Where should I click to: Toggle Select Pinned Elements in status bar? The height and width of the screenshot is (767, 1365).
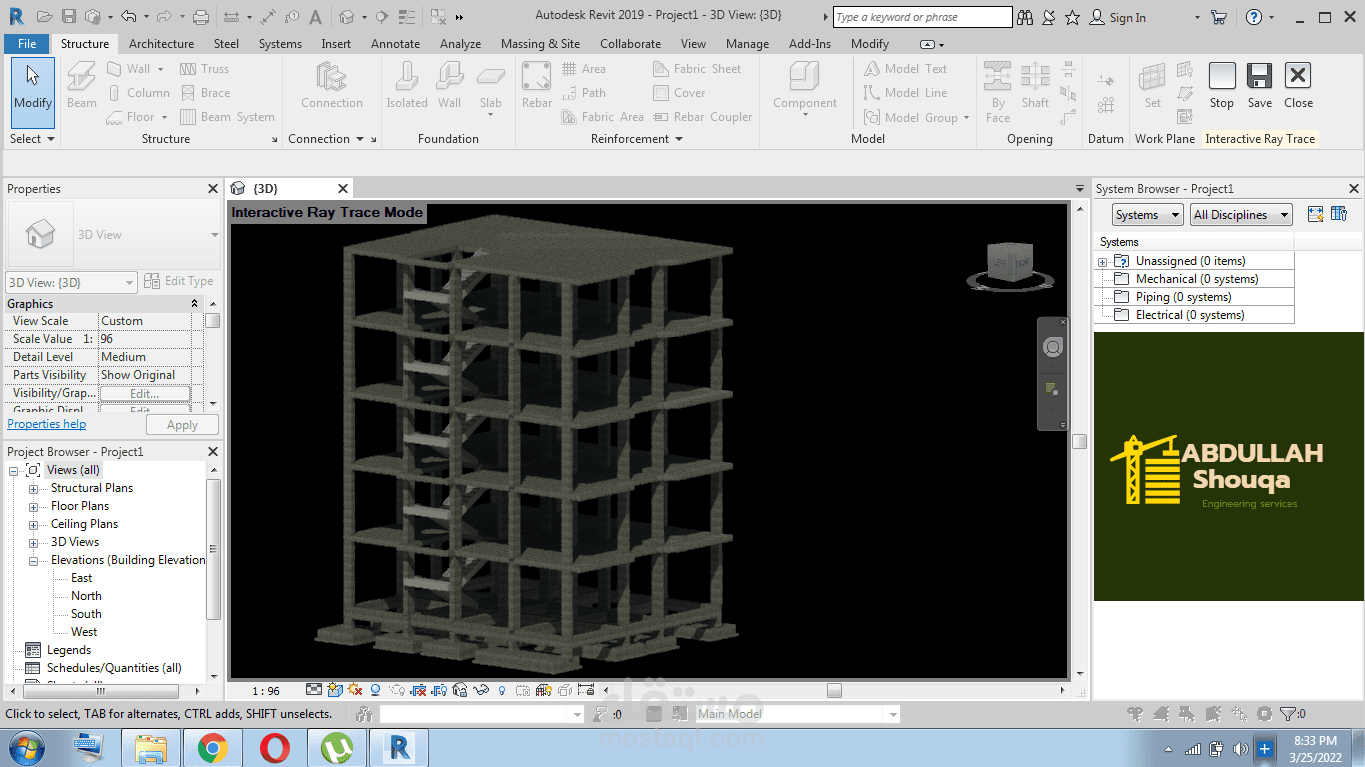(1187, 714)
